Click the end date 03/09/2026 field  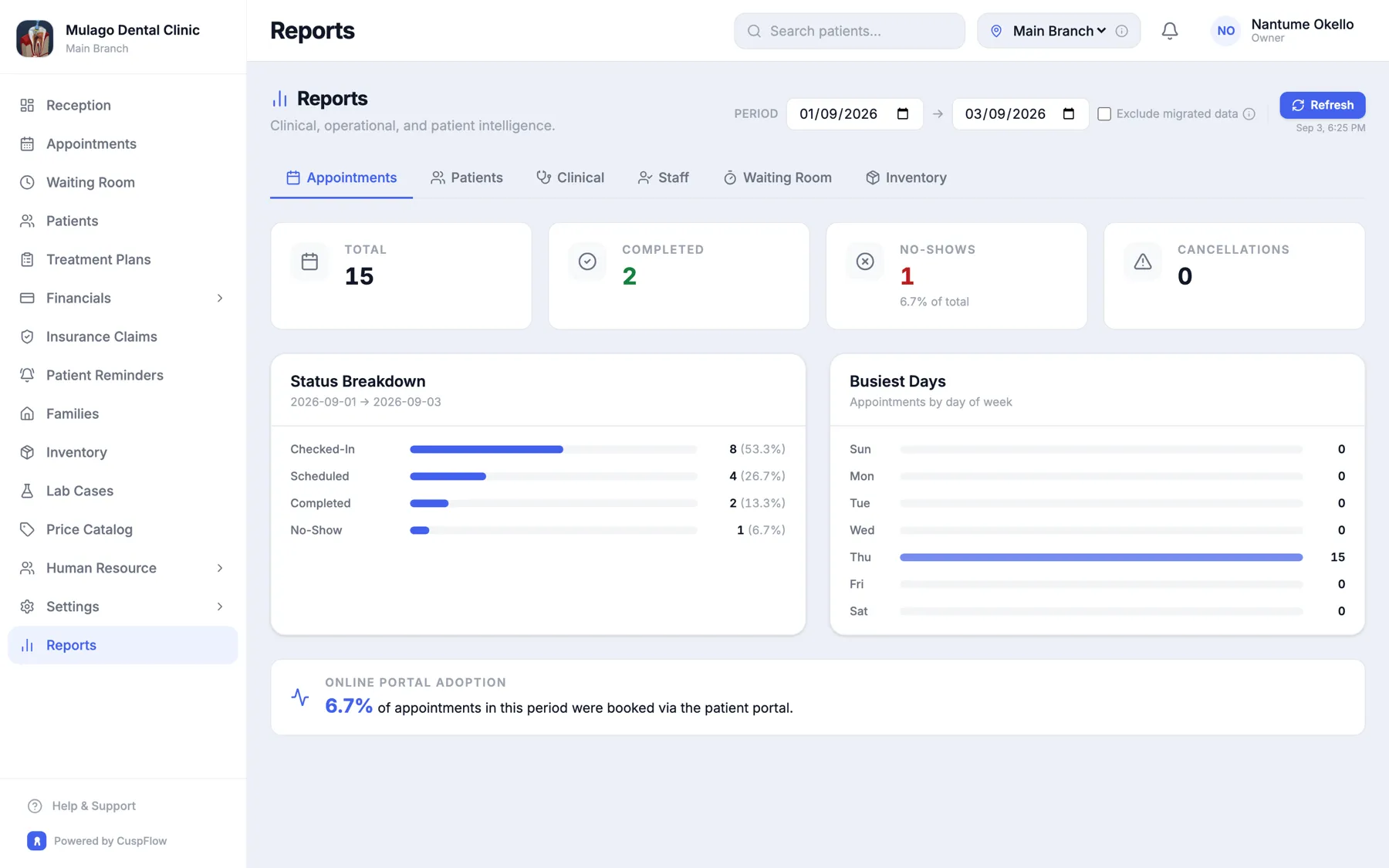click(x=1021, y=113)
